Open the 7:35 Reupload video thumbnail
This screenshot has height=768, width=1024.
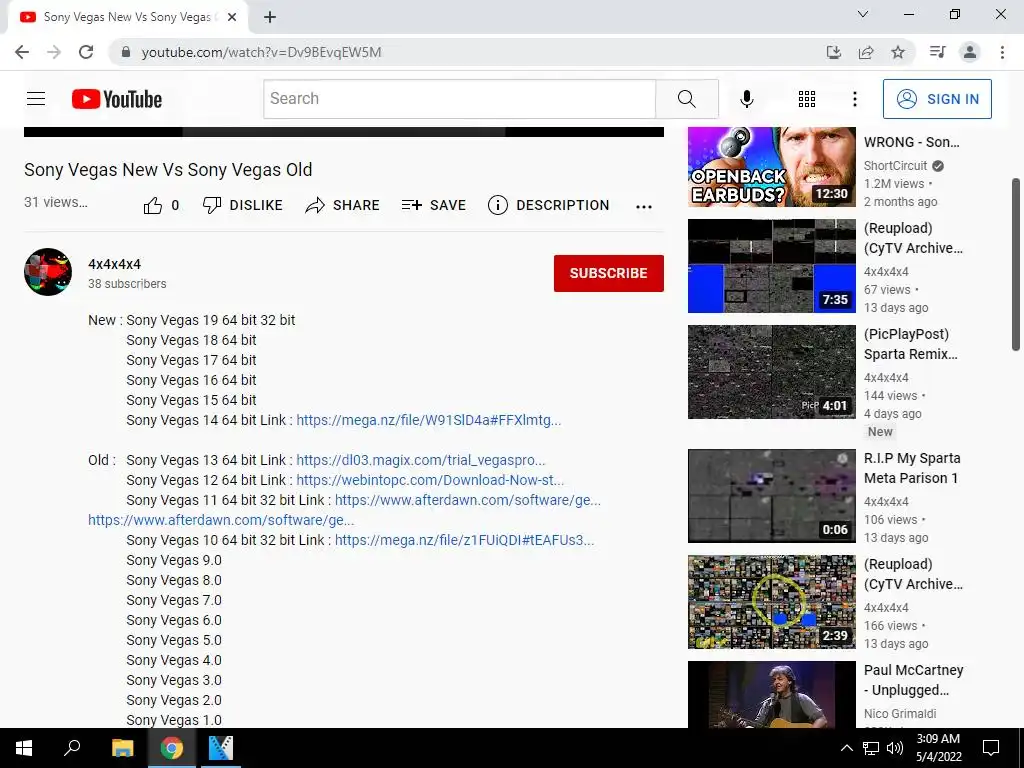(771, 266)
